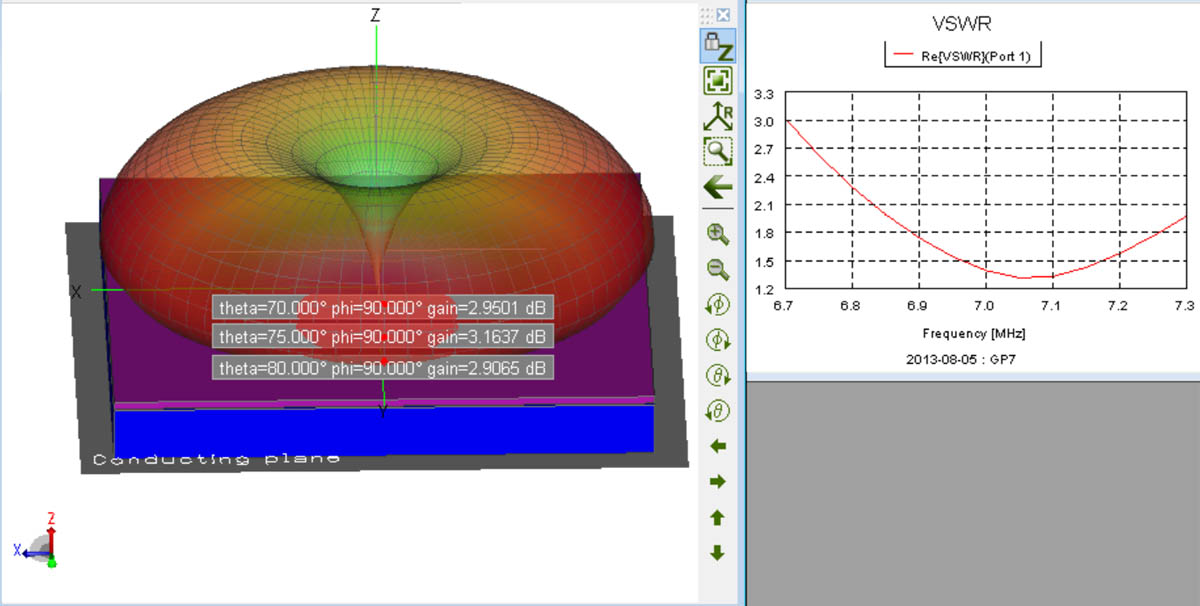This screenshot has width=1200, height=606.
Task: Select the zoom-to-window magnifier tool
Action: pos(718,151)
